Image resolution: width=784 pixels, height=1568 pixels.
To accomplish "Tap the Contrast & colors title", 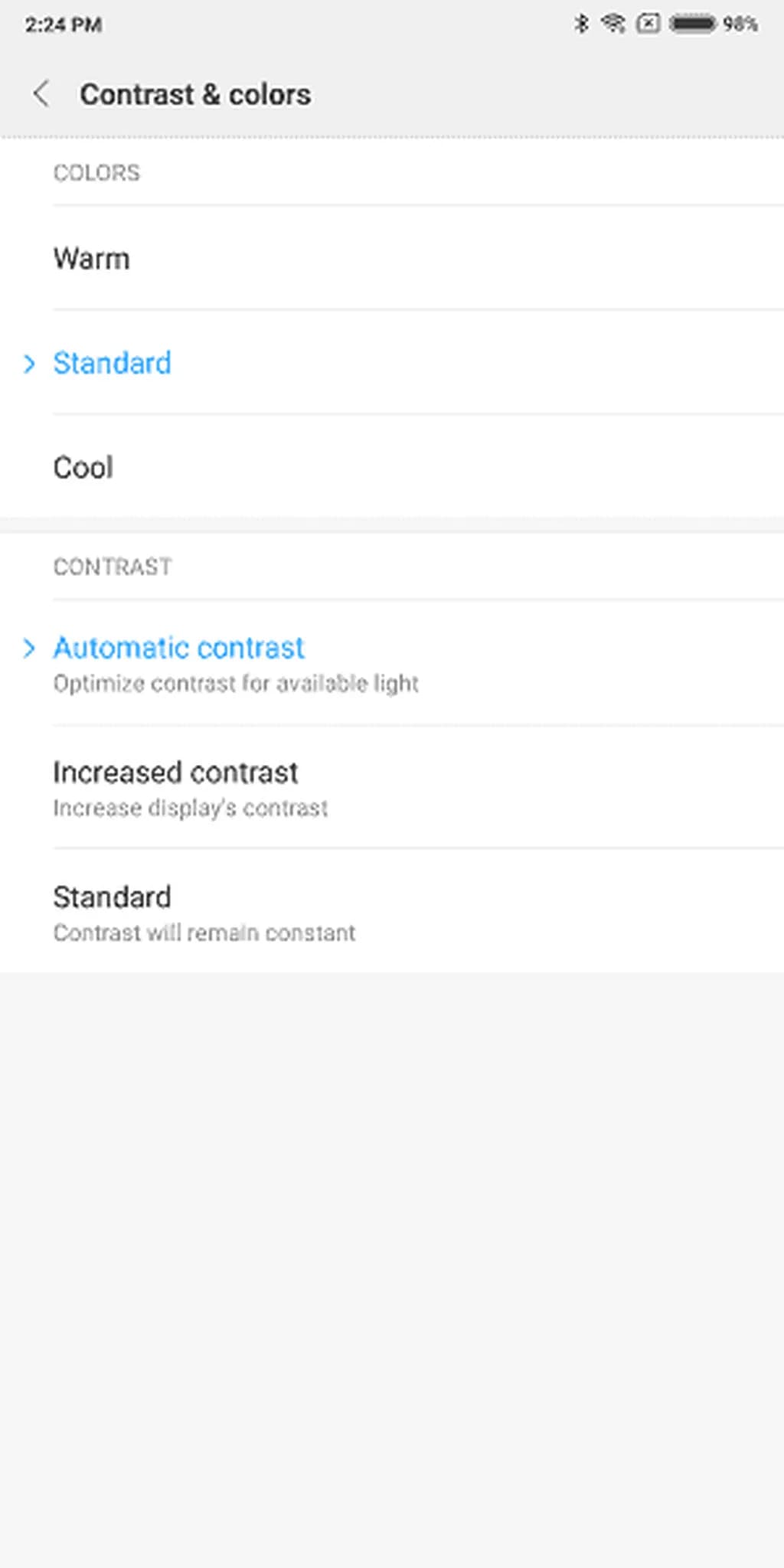I will pyautogui.click(x=195, y=94).
